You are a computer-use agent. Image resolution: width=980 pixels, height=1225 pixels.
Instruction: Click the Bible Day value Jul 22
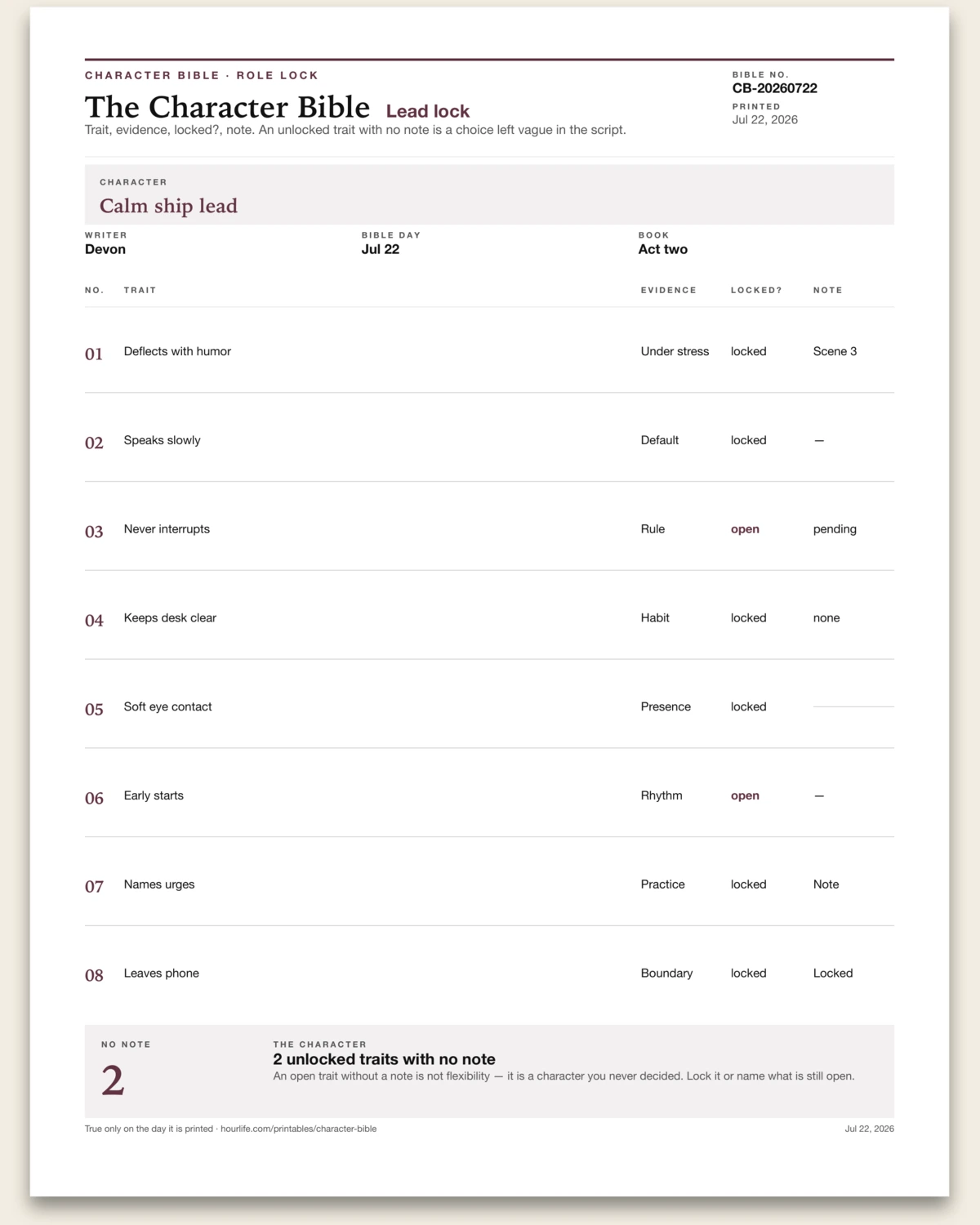(381, 250)
